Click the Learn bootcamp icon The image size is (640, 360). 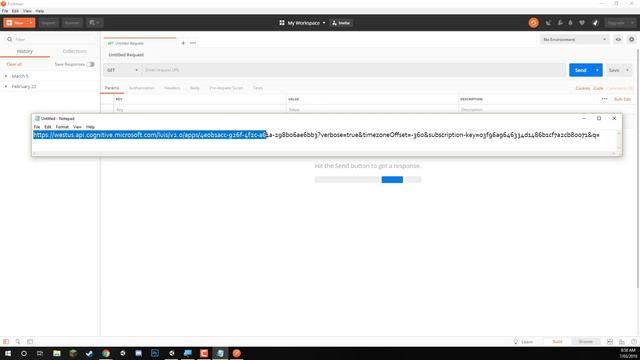click(516, 342)
